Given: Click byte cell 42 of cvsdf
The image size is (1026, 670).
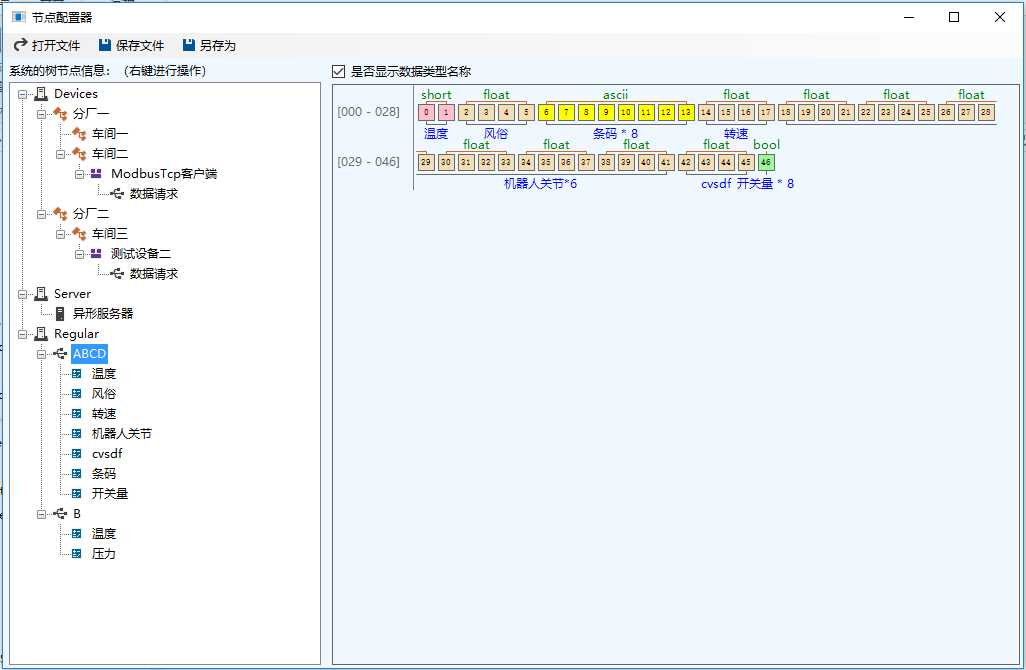Looking at the screenshot, I should (x=686, y=162).
